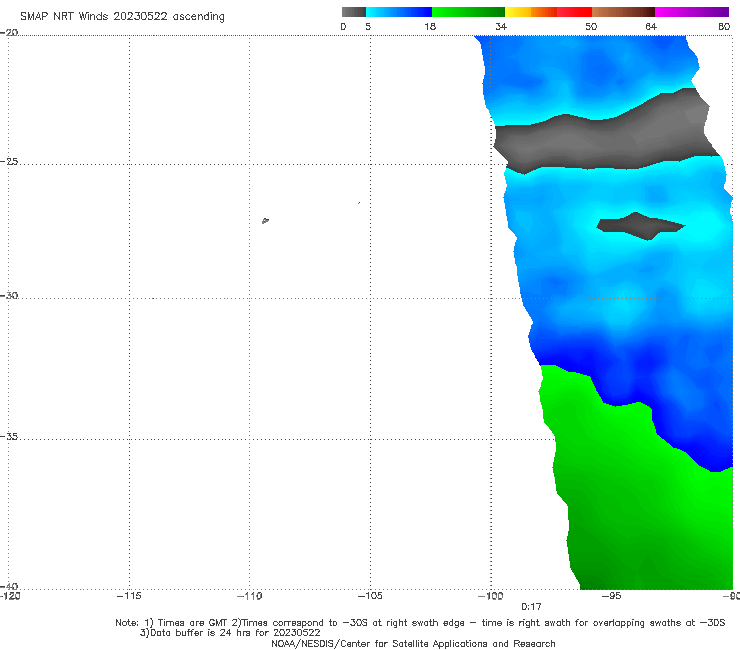This screenshot has height=650, width=740.
Task: Click the small gray low-wind patch inside the cyan area
Action: (640, 226)
